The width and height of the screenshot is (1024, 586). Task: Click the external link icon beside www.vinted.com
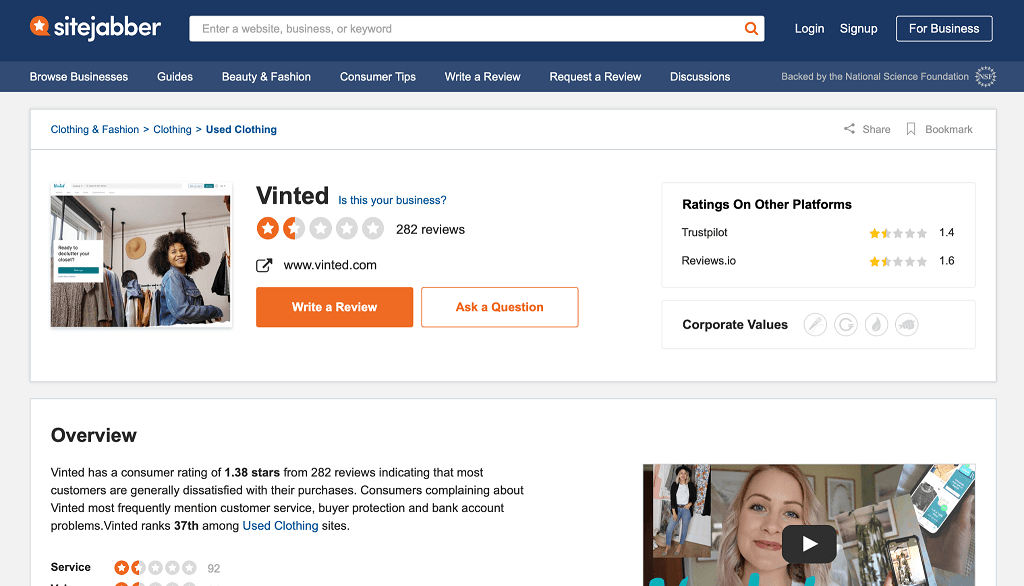click(264, 265)
